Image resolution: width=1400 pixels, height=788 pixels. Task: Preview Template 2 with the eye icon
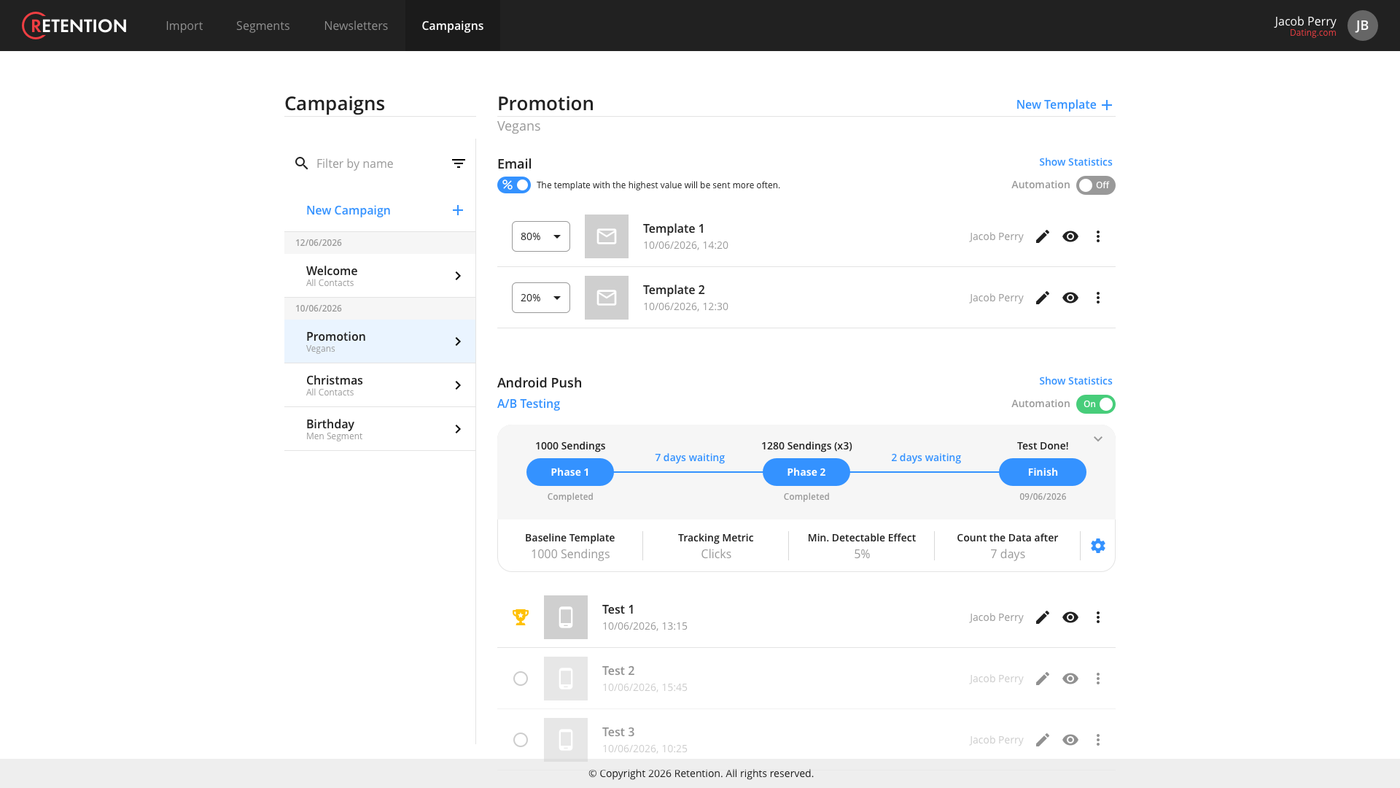pos(1070,298)
